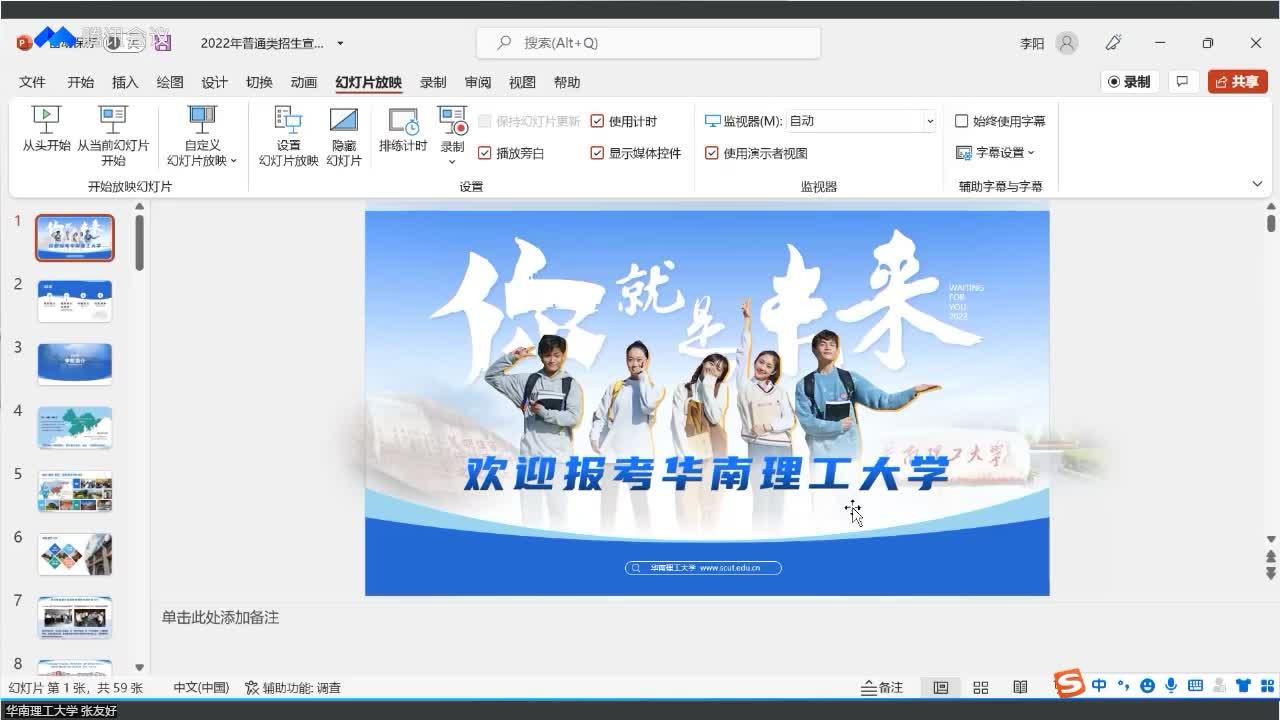The image size is (1280, 720).
Task: Toggle Use Presenter View (使用演示者视图) checkbox
Action: point(712,153)
